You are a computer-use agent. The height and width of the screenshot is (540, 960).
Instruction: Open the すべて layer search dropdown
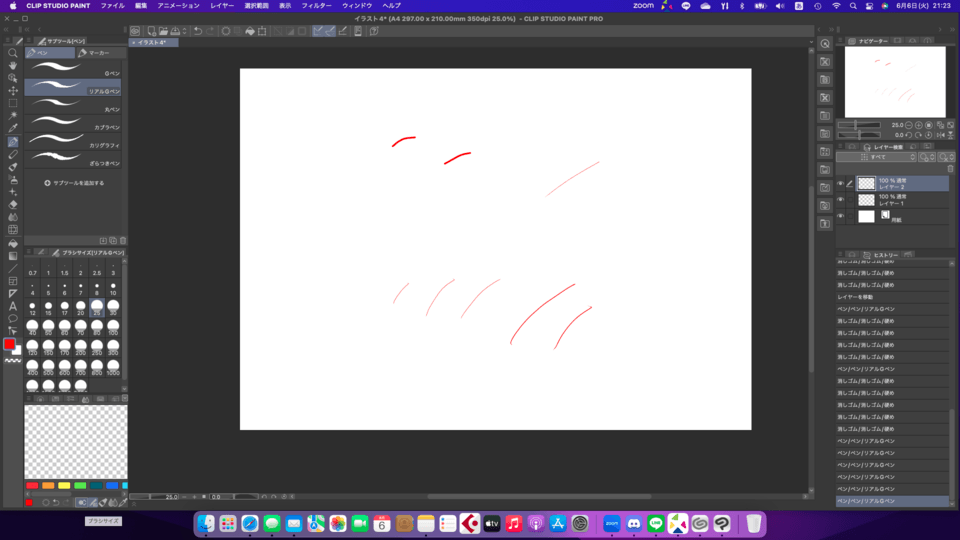coord(876,157)
